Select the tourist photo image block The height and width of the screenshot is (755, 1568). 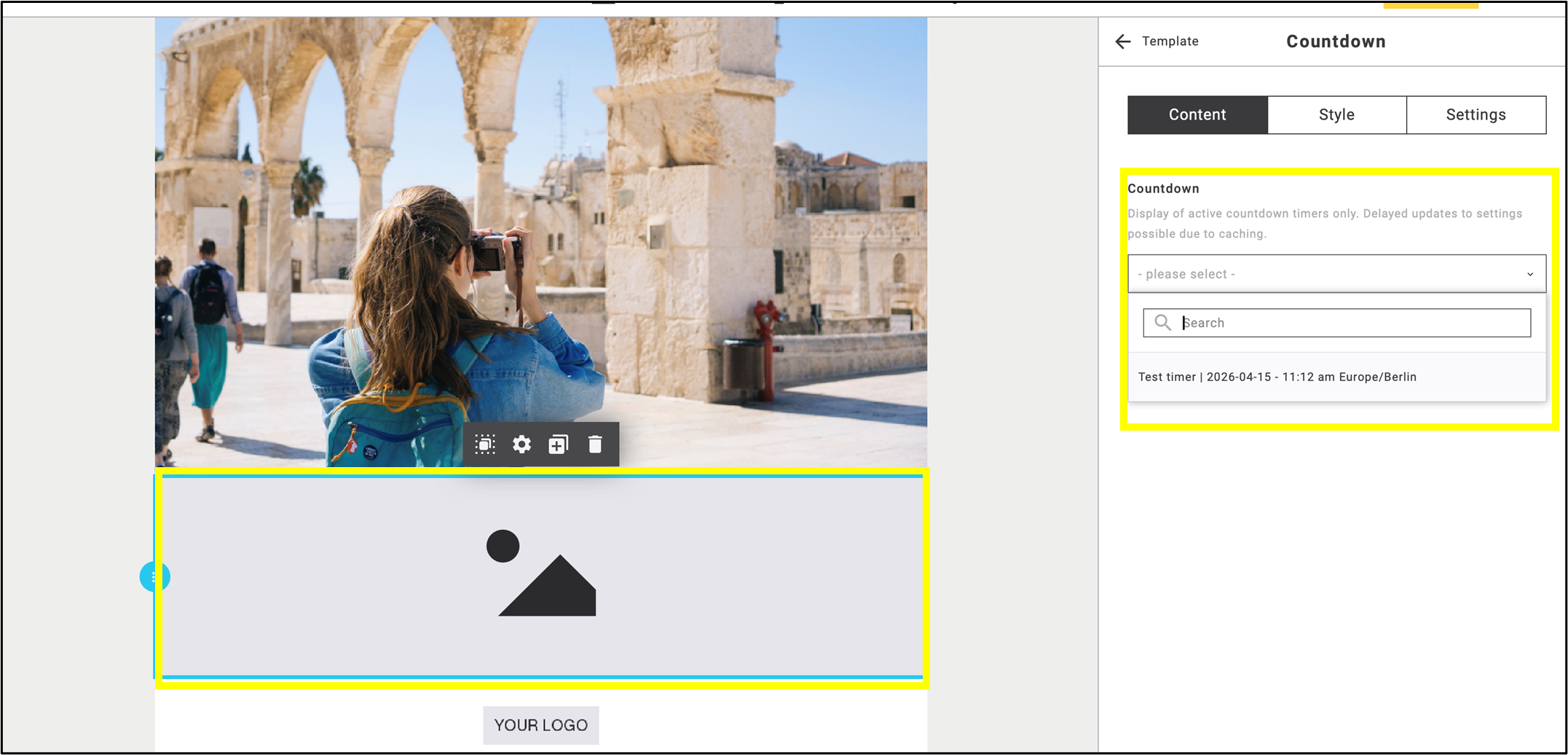coord(540,241)
